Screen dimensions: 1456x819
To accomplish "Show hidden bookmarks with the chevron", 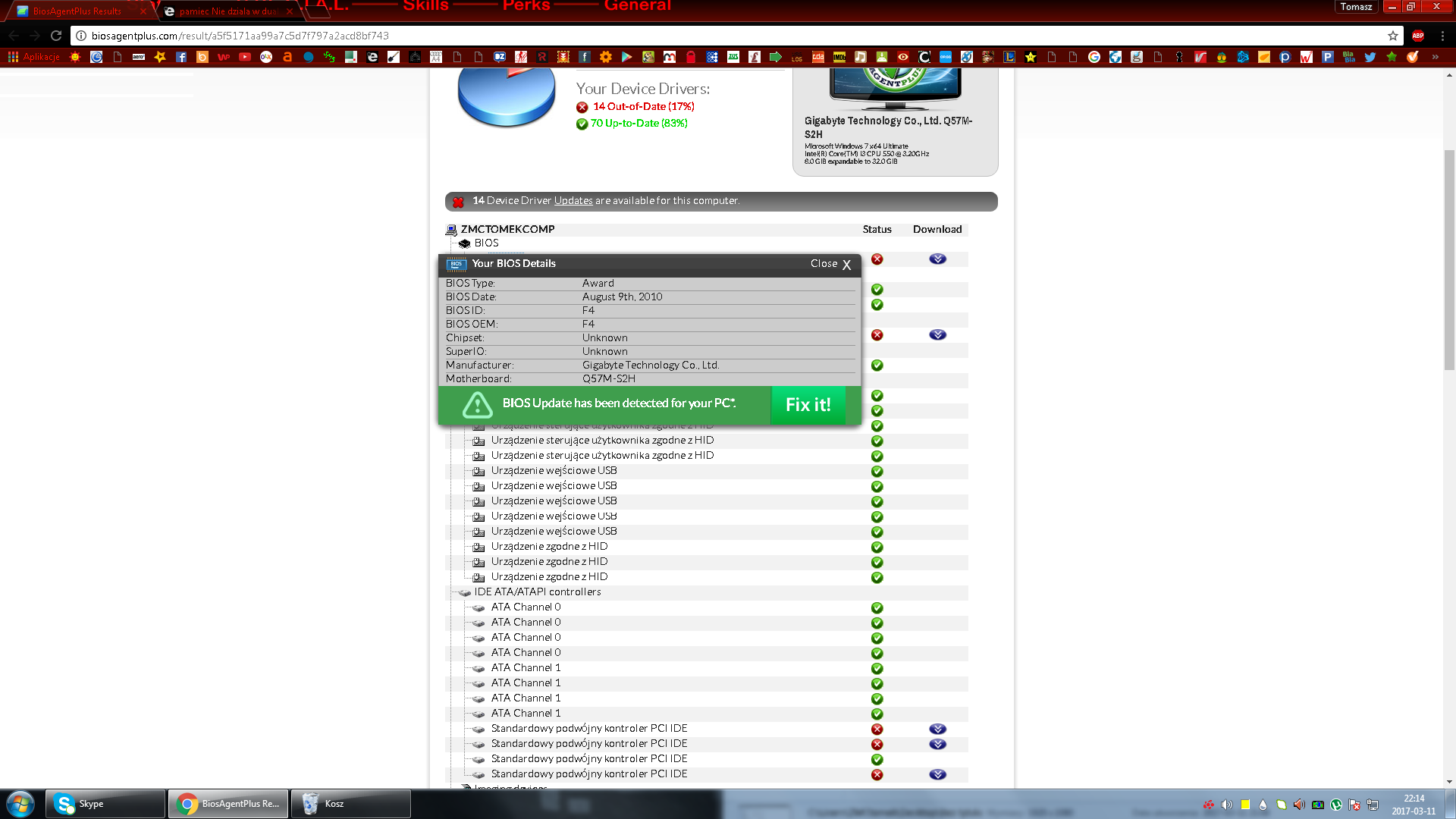I will coord(1436,57).
